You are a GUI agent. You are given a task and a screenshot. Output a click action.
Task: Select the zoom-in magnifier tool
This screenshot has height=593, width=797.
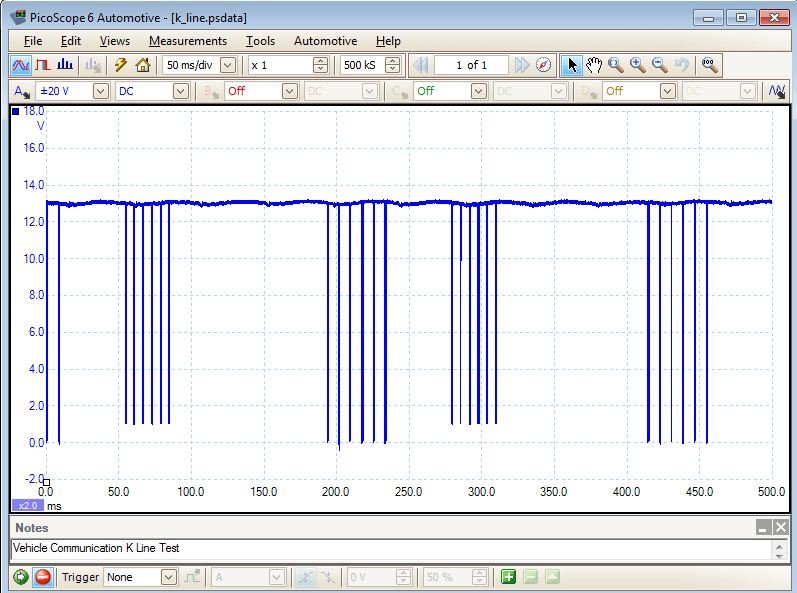click(637, 66)
